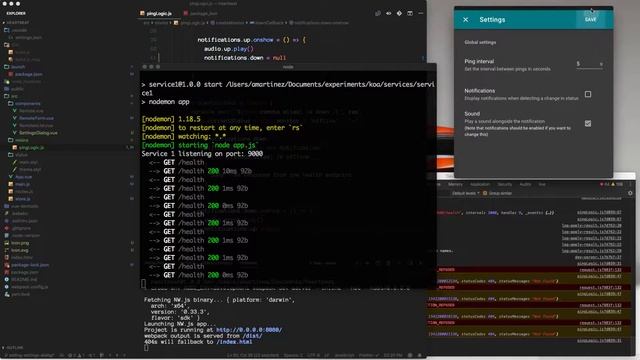The image size is (640, 360).
Task: Click the Vue icon beside SettingsDialog.vue
Action: (15, 133)
